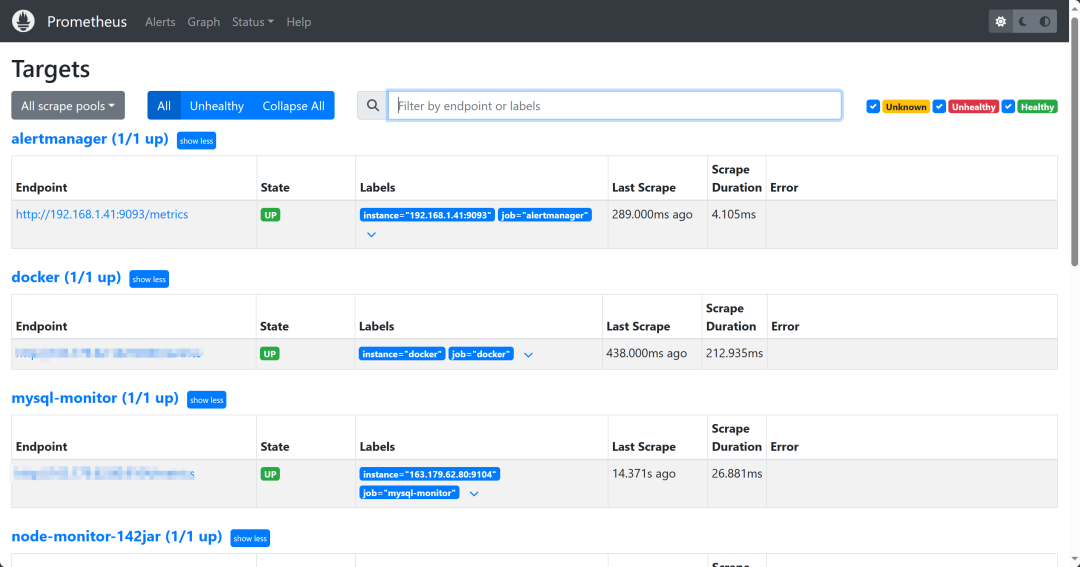Viewport: 1080px width, 567px height.
Task: Click show less beside mysql-monitor
Action: (207, 400)
